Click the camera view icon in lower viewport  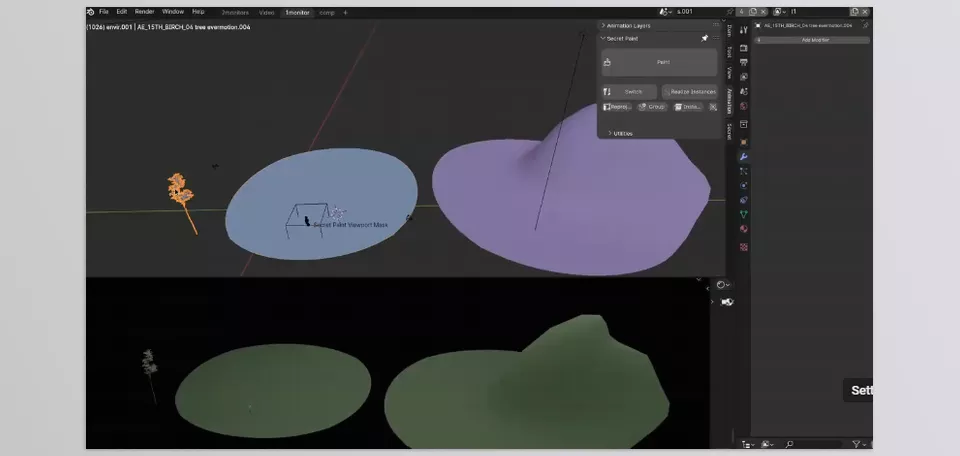click(727, 302)
